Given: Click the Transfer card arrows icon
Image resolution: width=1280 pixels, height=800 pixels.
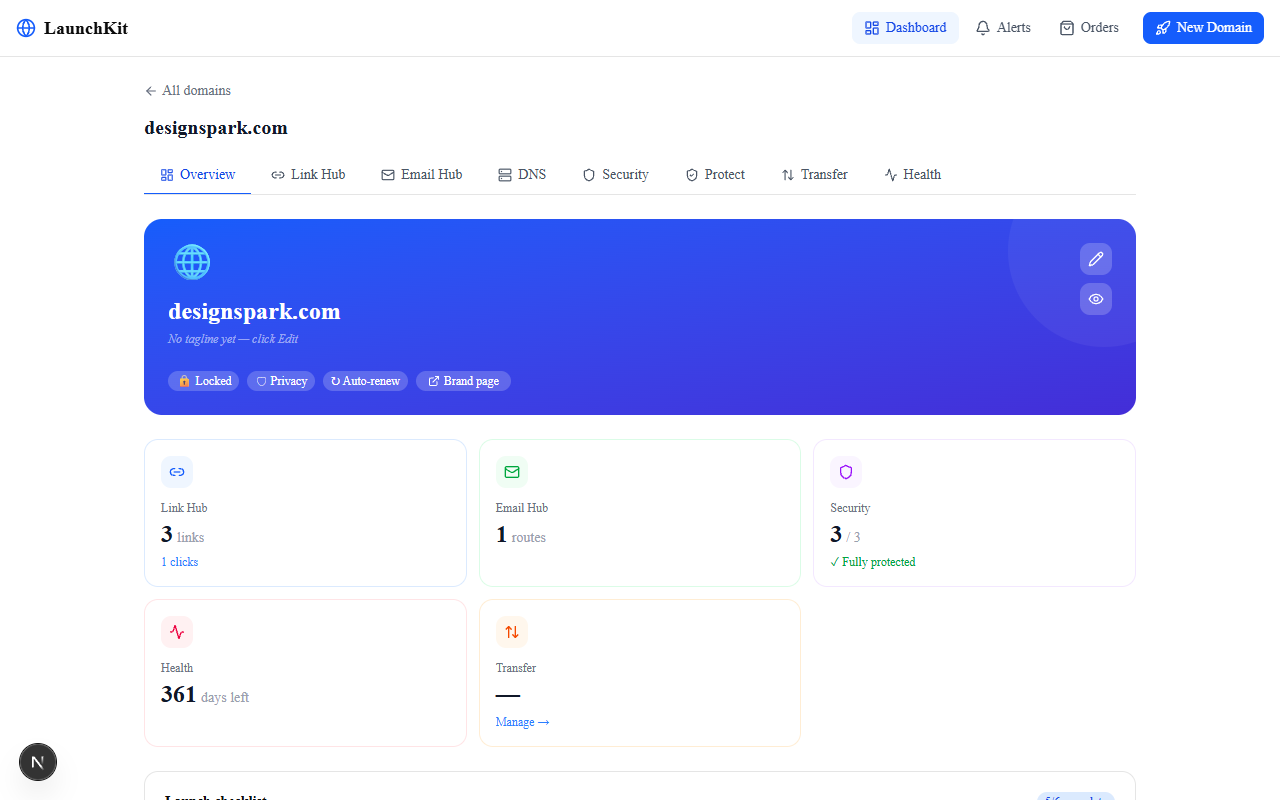Looking at the screenshot, I should pos(512,632).
